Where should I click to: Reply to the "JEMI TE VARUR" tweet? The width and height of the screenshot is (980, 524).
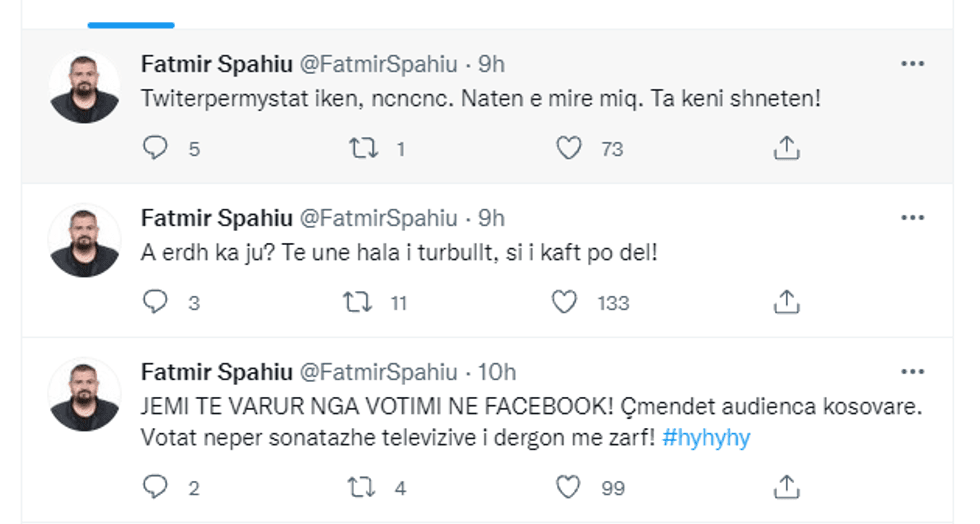click(x=155, y=487)
